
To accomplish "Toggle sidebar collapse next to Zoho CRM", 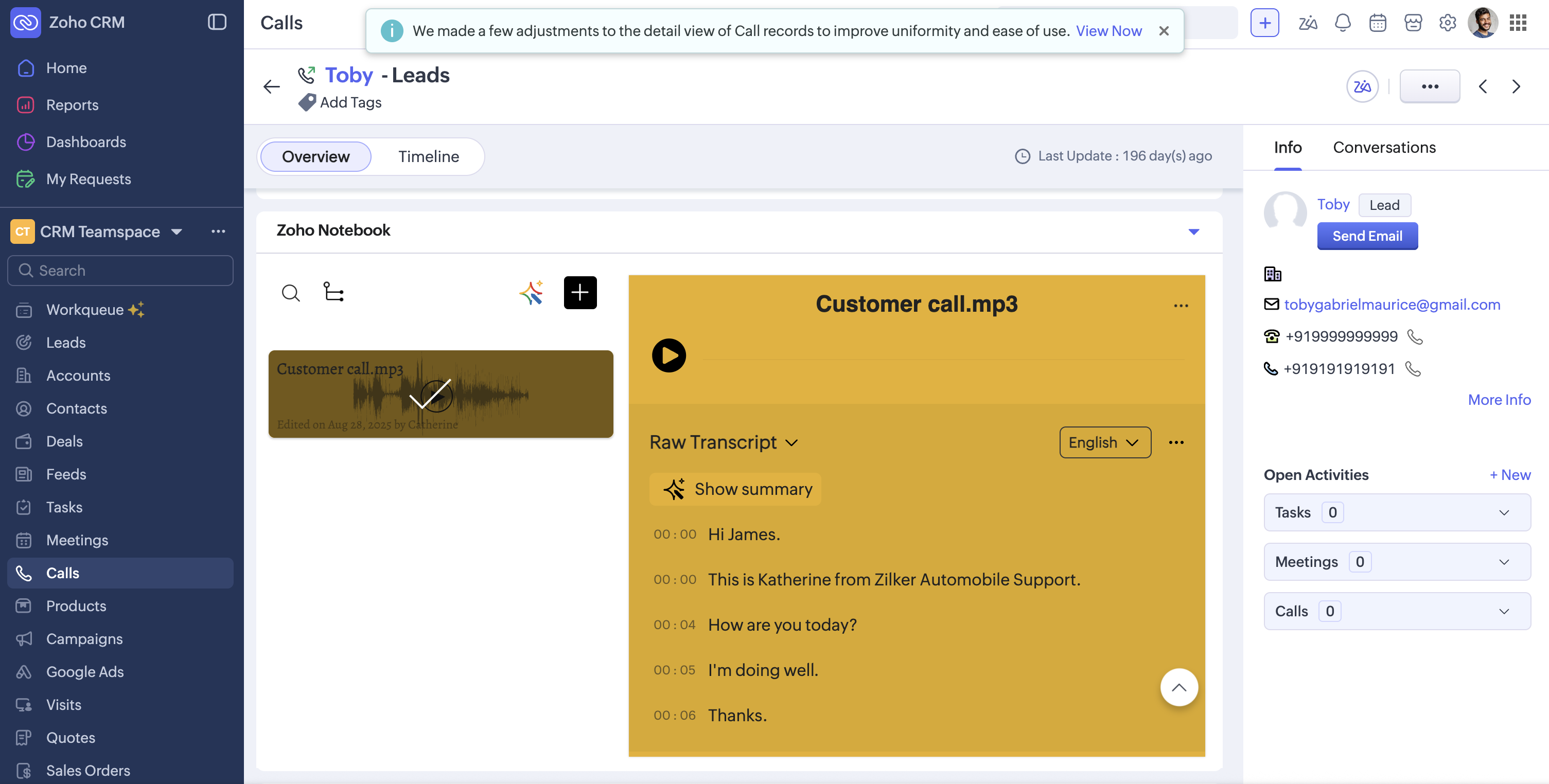I will tap(217, 22).
